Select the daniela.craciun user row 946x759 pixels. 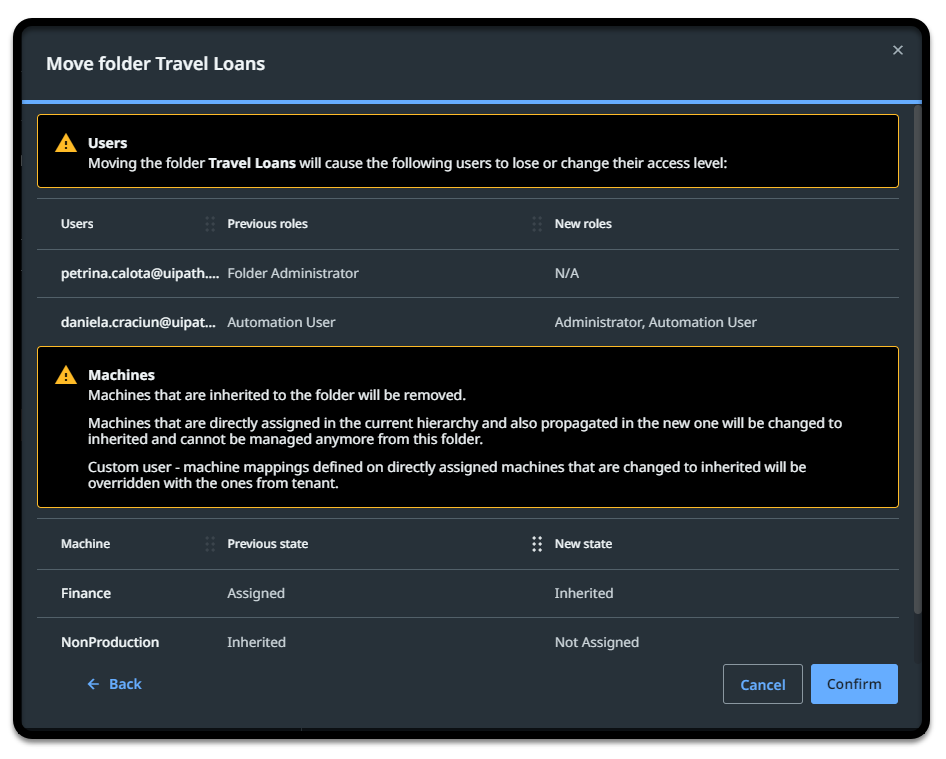coord(138,322)
